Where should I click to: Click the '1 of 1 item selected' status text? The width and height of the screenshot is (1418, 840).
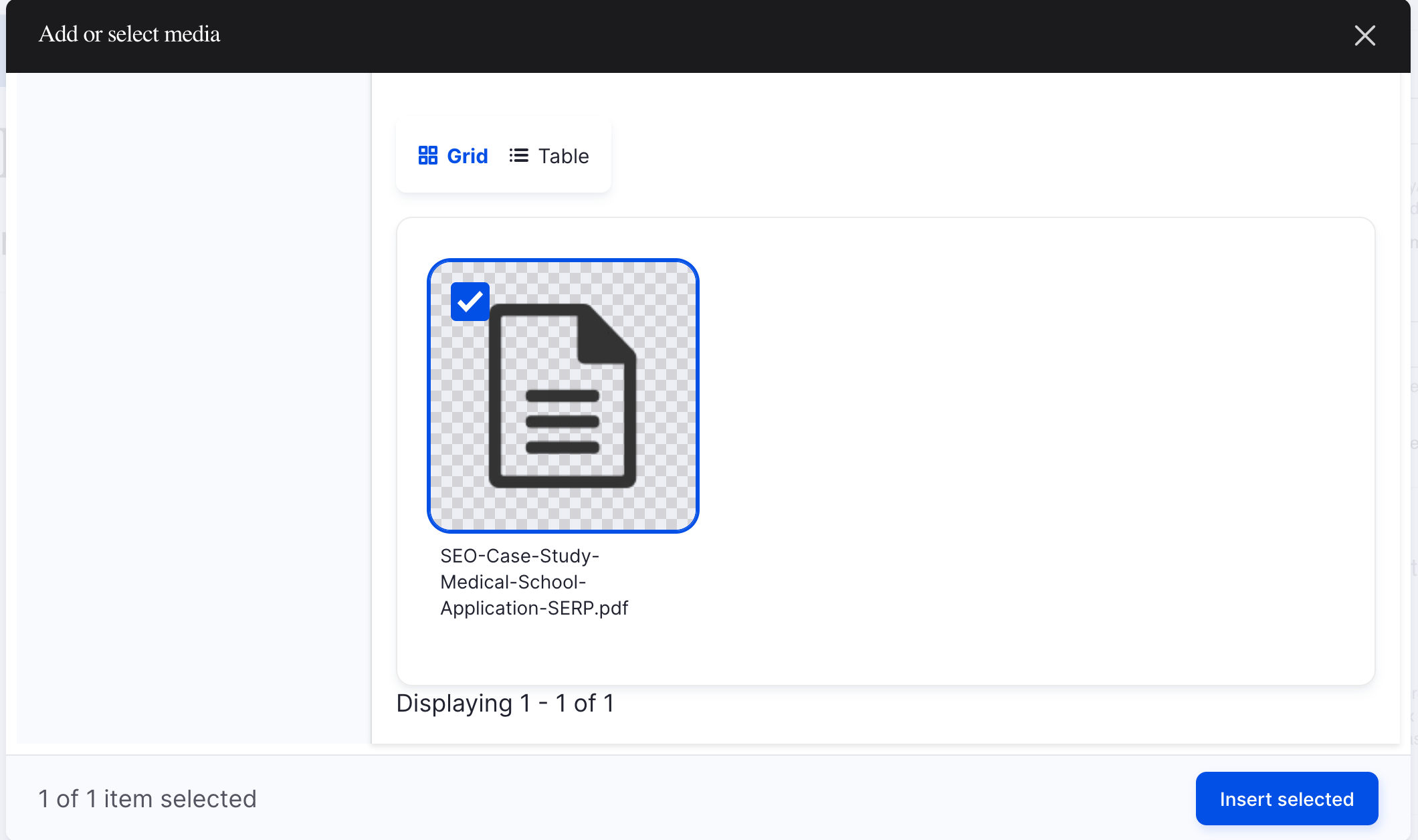tap(147, 799)
